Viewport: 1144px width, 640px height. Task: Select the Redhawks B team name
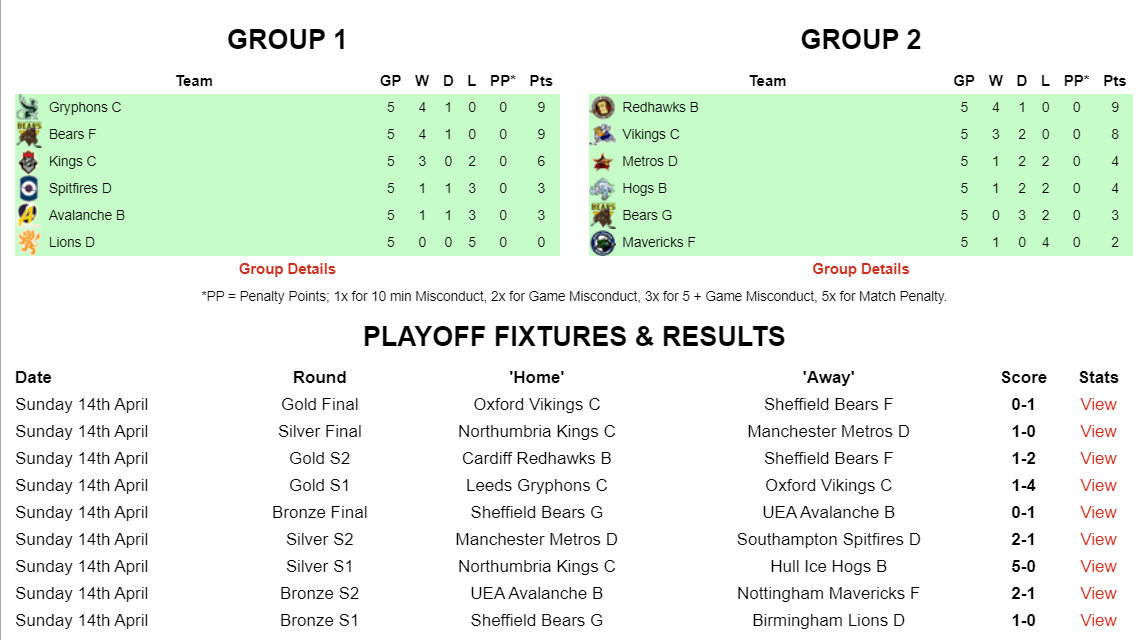(660, 107)
